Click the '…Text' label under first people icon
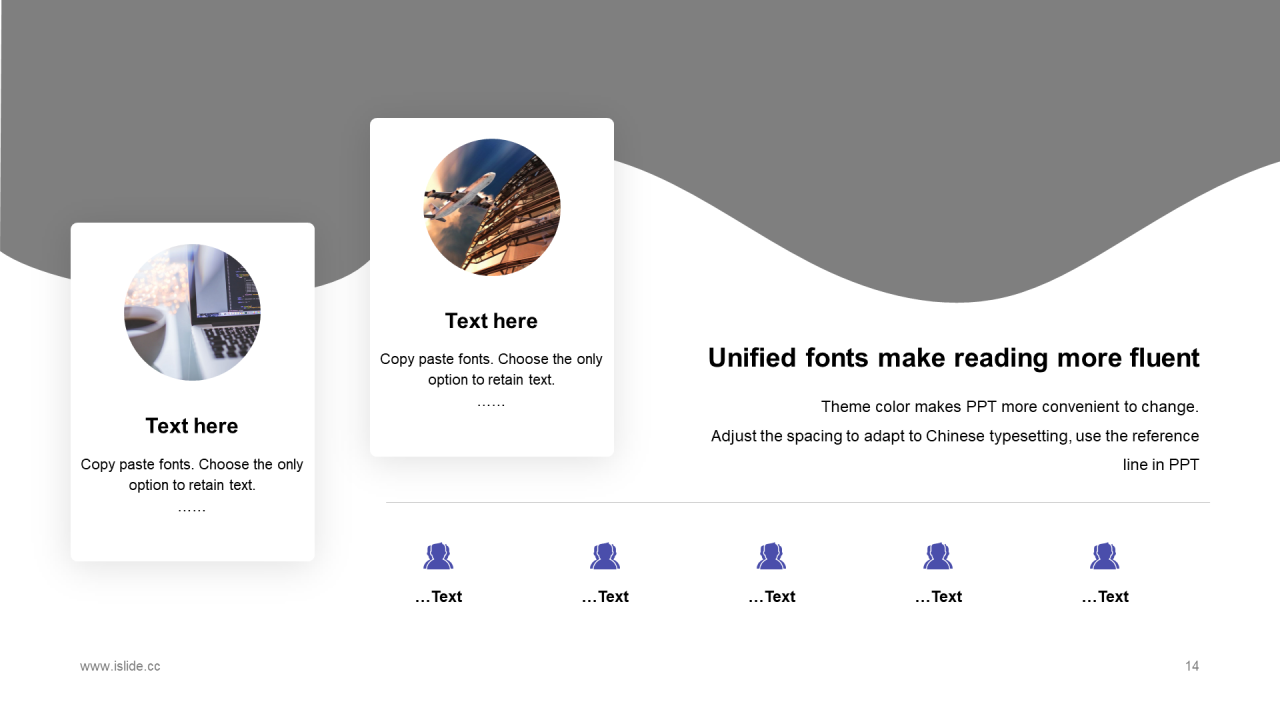 438,597
